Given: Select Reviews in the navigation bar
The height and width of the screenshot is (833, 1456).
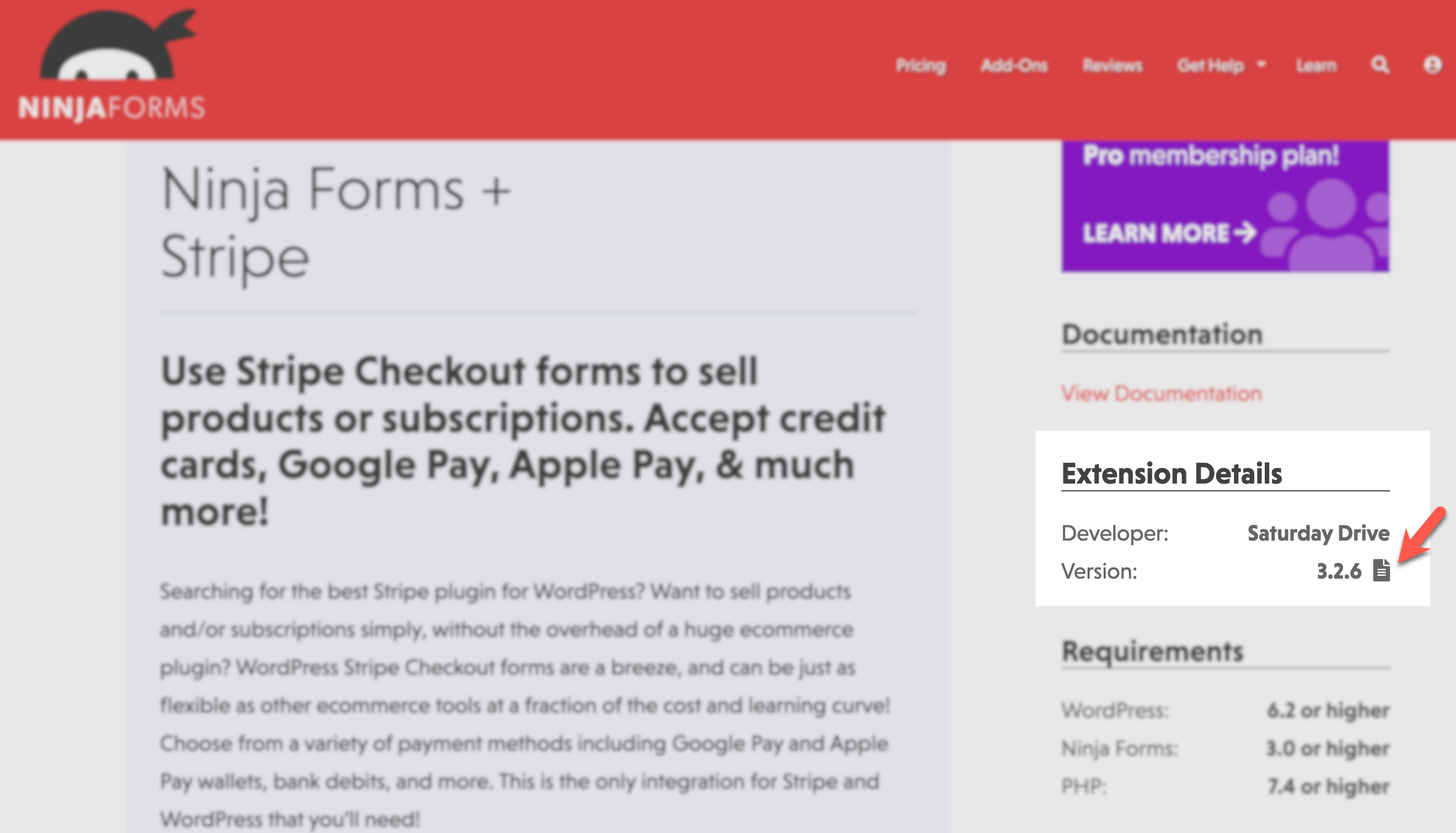Looking at the screenshot, I should pyautogui.click(x=1112, y=66).
